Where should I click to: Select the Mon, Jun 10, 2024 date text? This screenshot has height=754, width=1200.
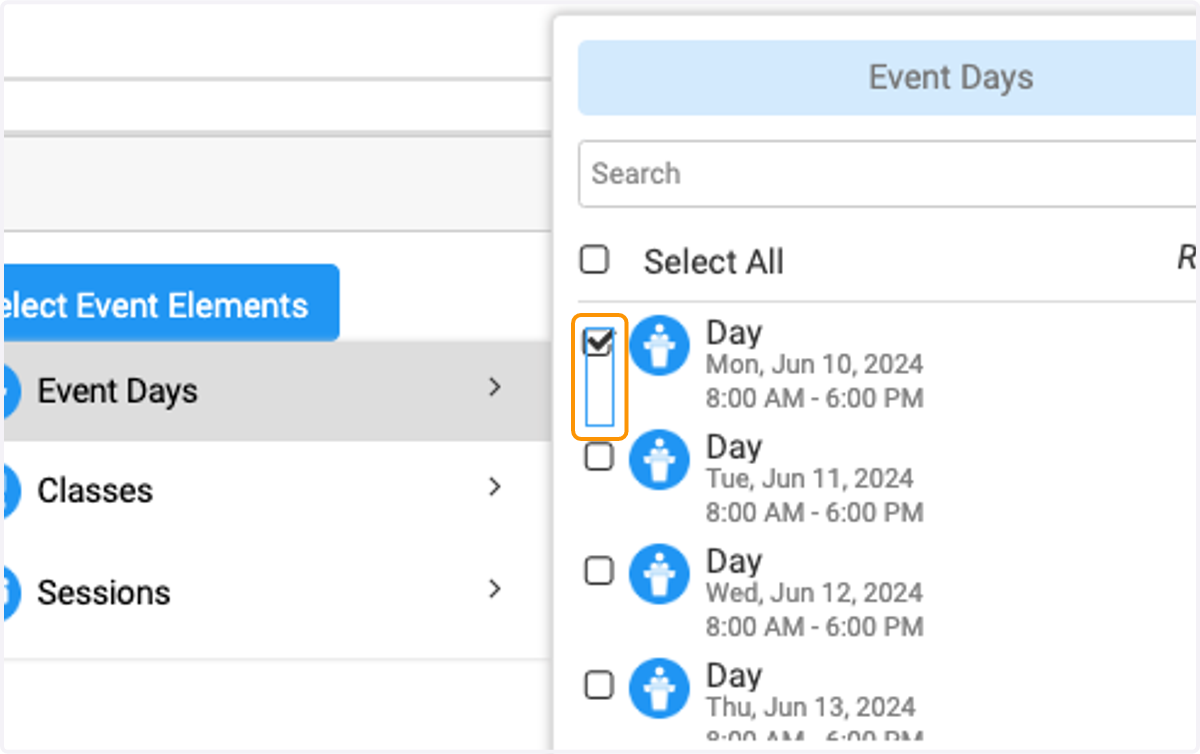814,364
